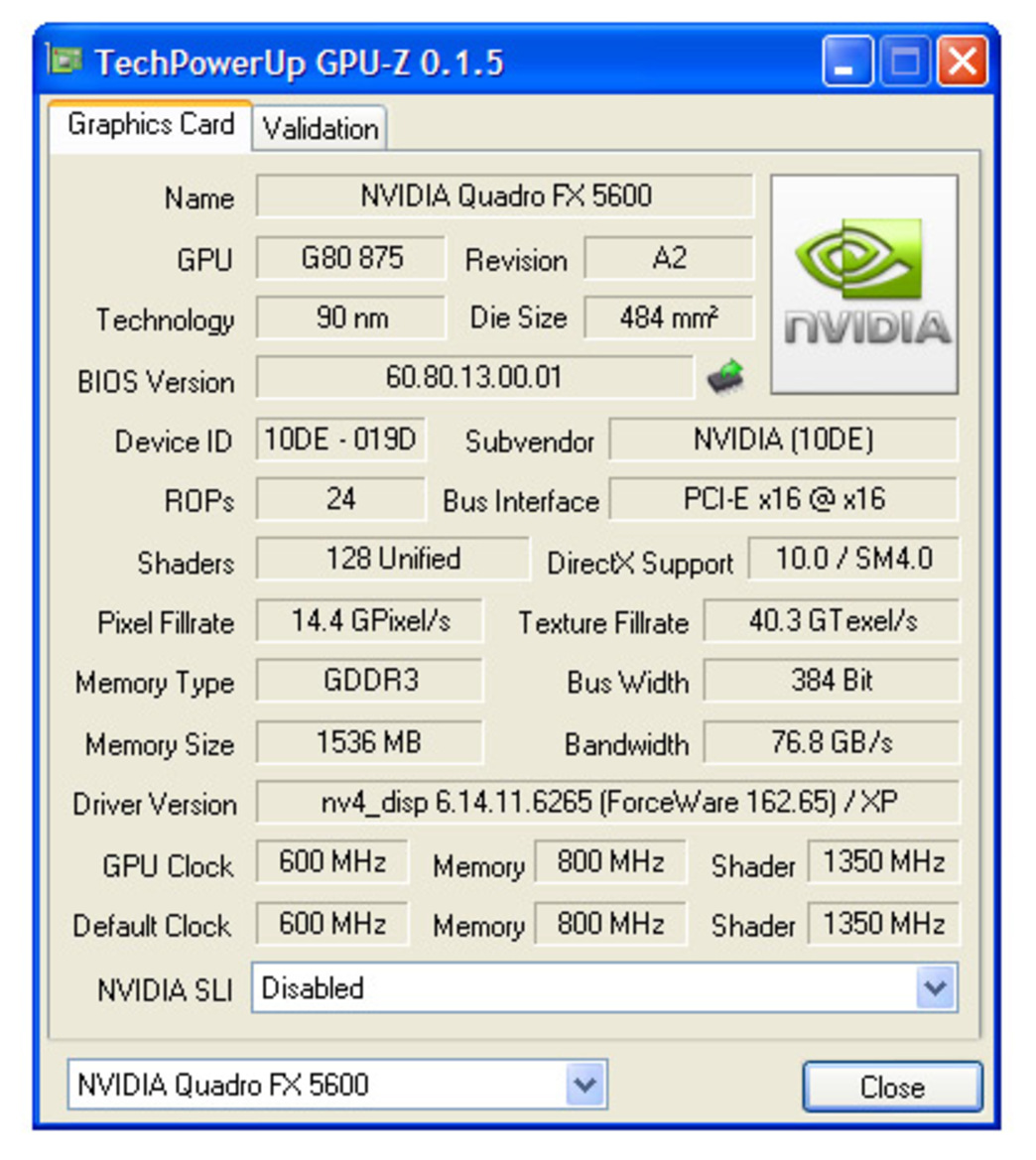Image resolution: width=1036 pixels, height=1160 pixels.
Task: Click Default Clock row Shader 1350 MHz
Action: 883,924
